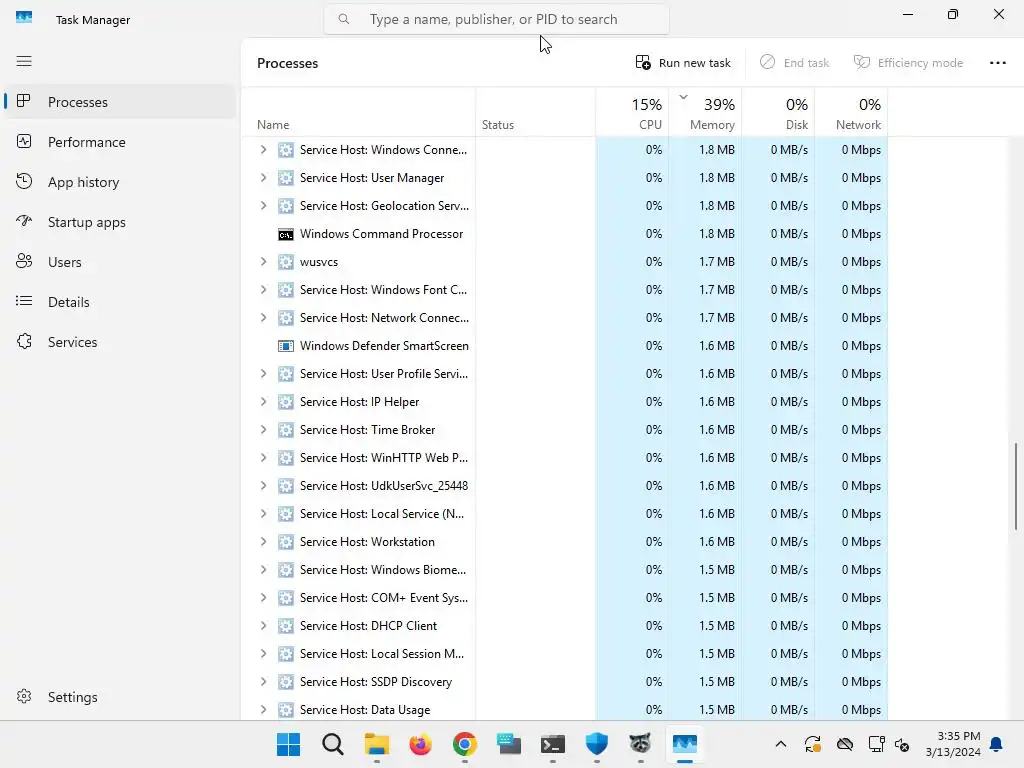The image size is (1024, 768).
Task: Select Service Host: COM+ Event Sys... row
Action: [x=564, y=598]
